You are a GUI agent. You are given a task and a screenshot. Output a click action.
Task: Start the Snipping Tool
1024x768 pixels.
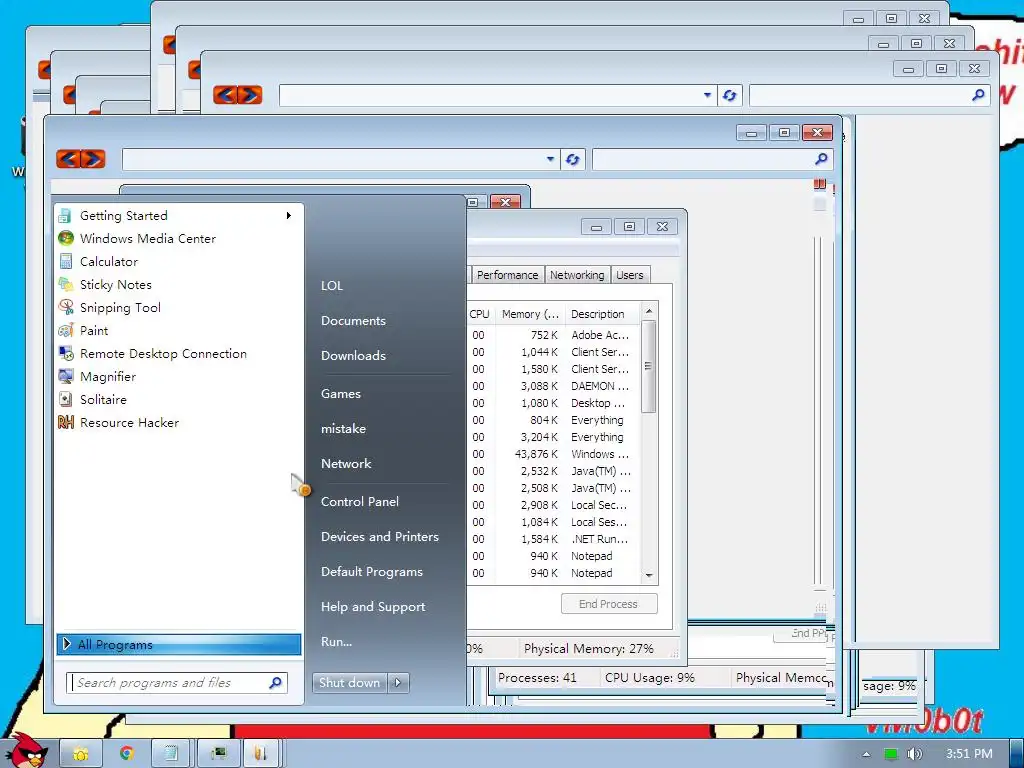[x=176, y=308]
